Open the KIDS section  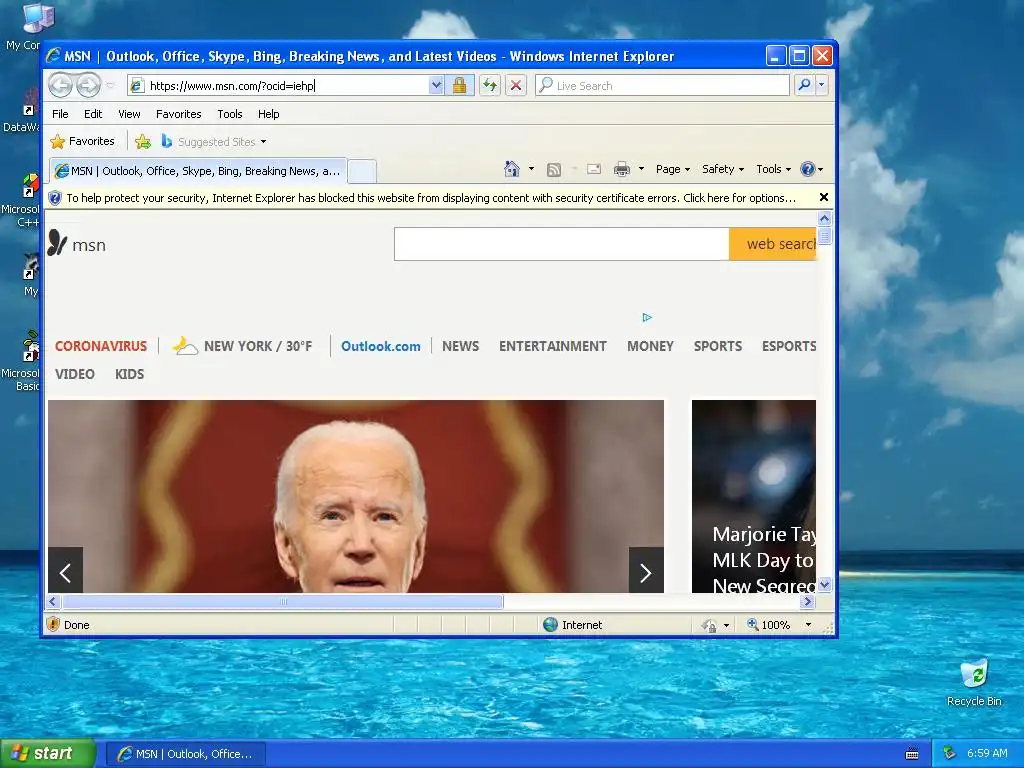tap(129, 374)
